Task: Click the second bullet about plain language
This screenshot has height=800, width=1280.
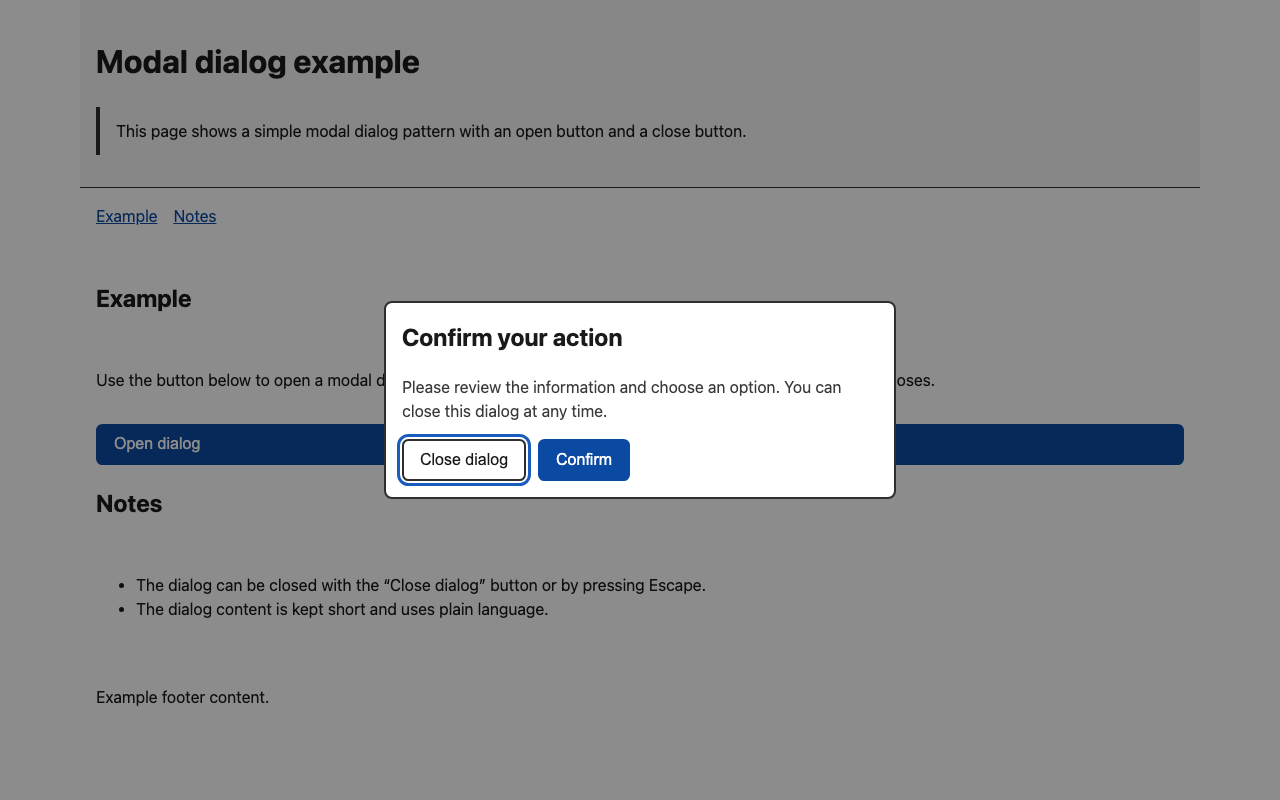Action: point(342,609)
